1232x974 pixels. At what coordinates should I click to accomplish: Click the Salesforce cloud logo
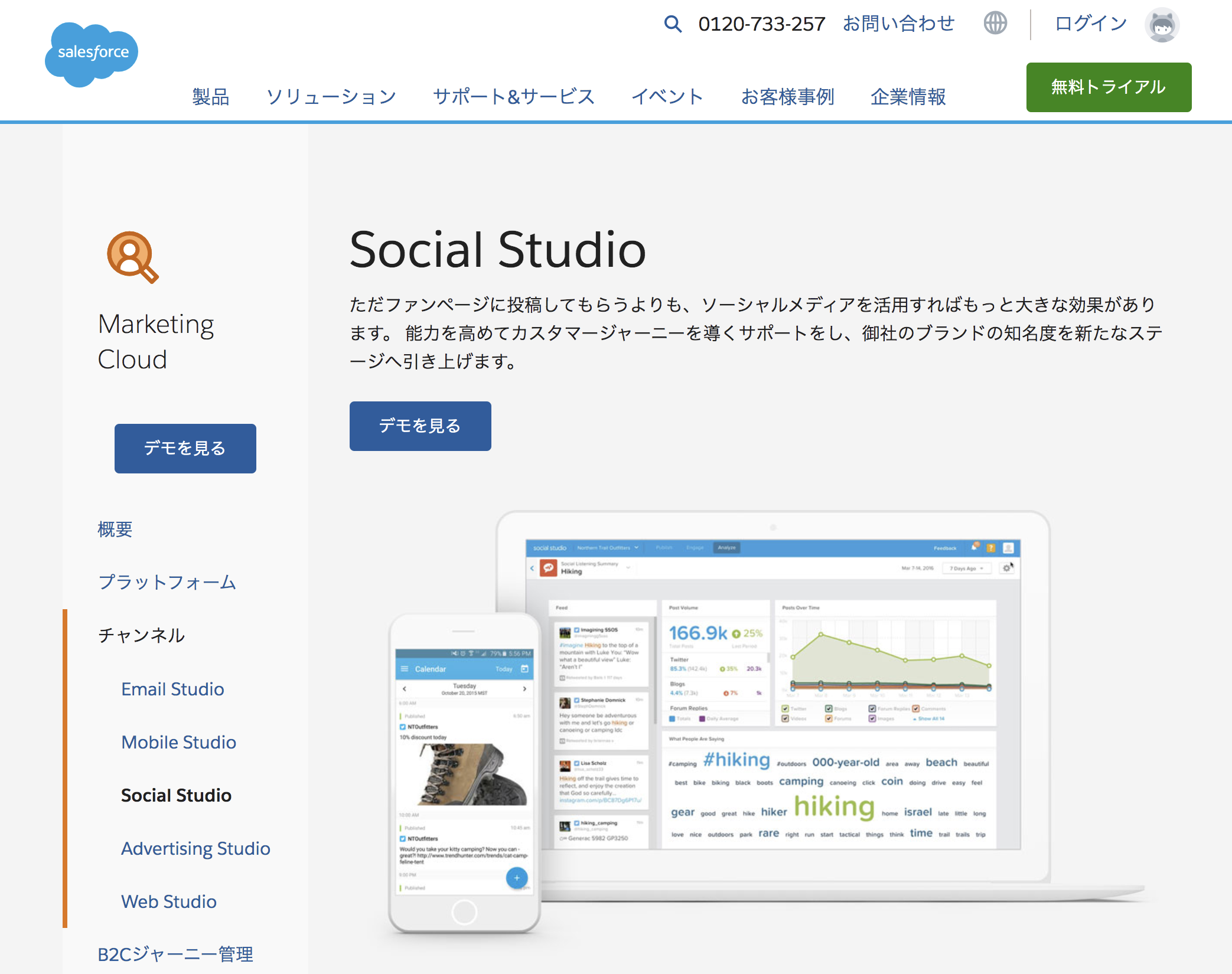coord(92,54)
